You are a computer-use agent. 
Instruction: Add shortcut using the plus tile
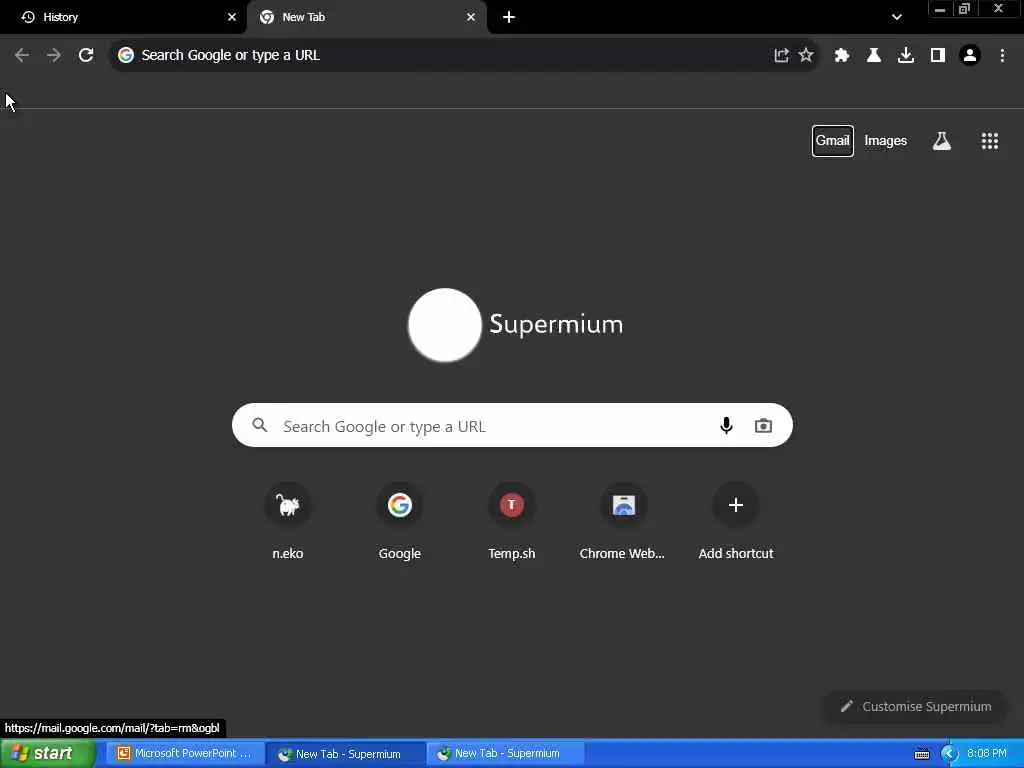[x=735, y=522]
